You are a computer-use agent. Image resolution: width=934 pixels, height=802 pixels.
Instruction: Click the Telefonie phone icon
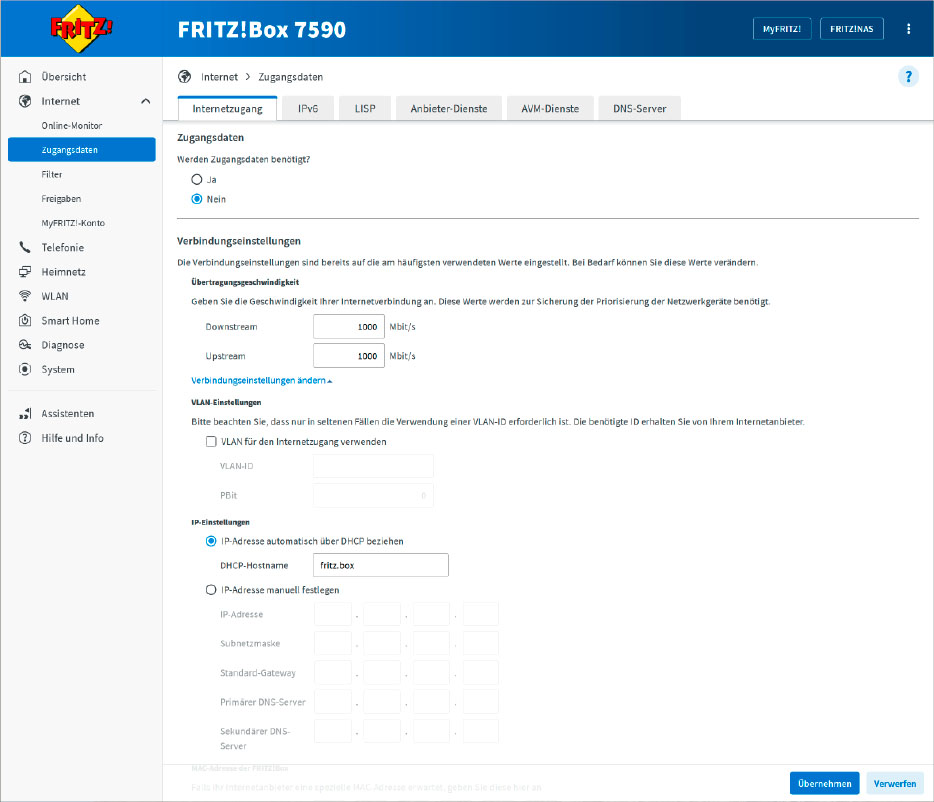[25, 247]
